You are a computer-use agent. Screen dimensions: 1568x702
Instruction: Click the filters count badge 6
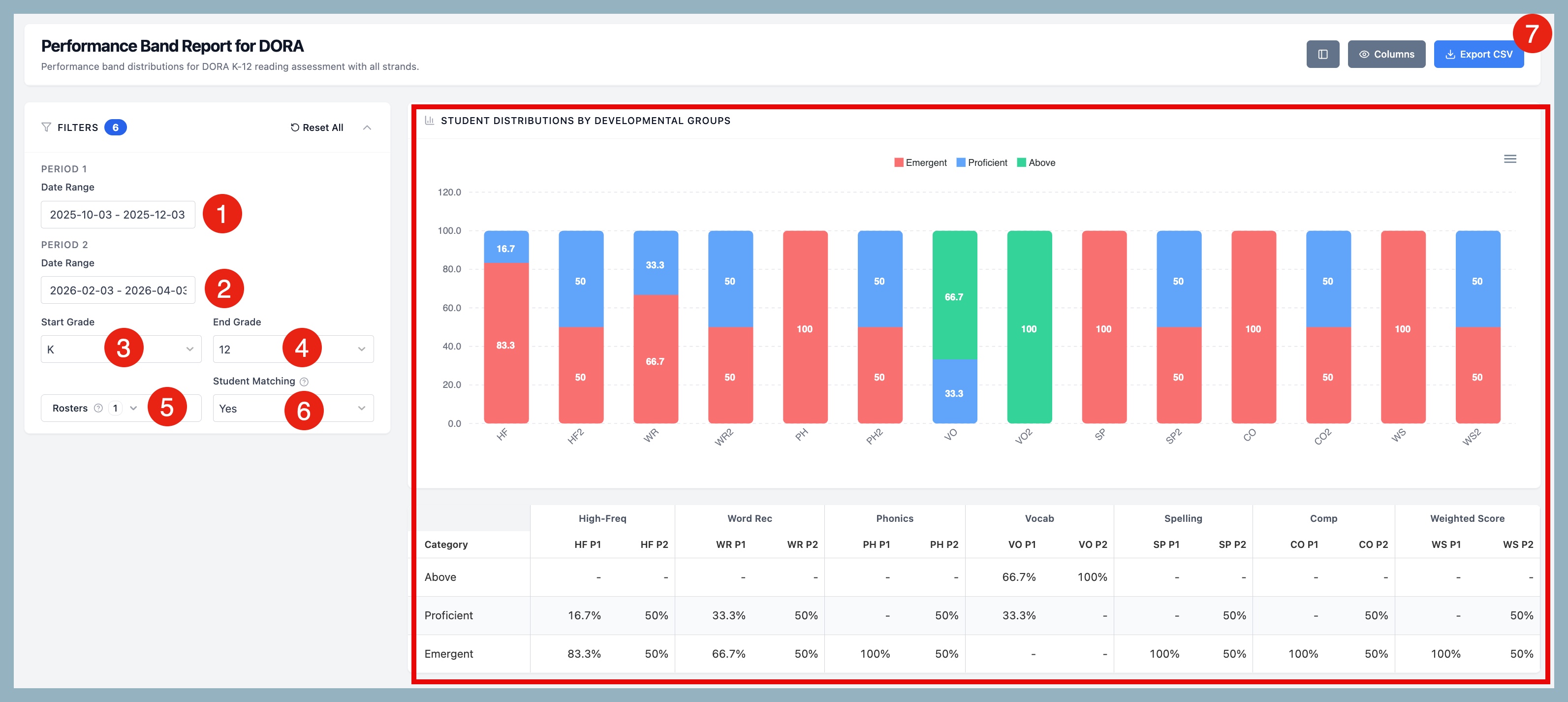click(x=115, y=127)
